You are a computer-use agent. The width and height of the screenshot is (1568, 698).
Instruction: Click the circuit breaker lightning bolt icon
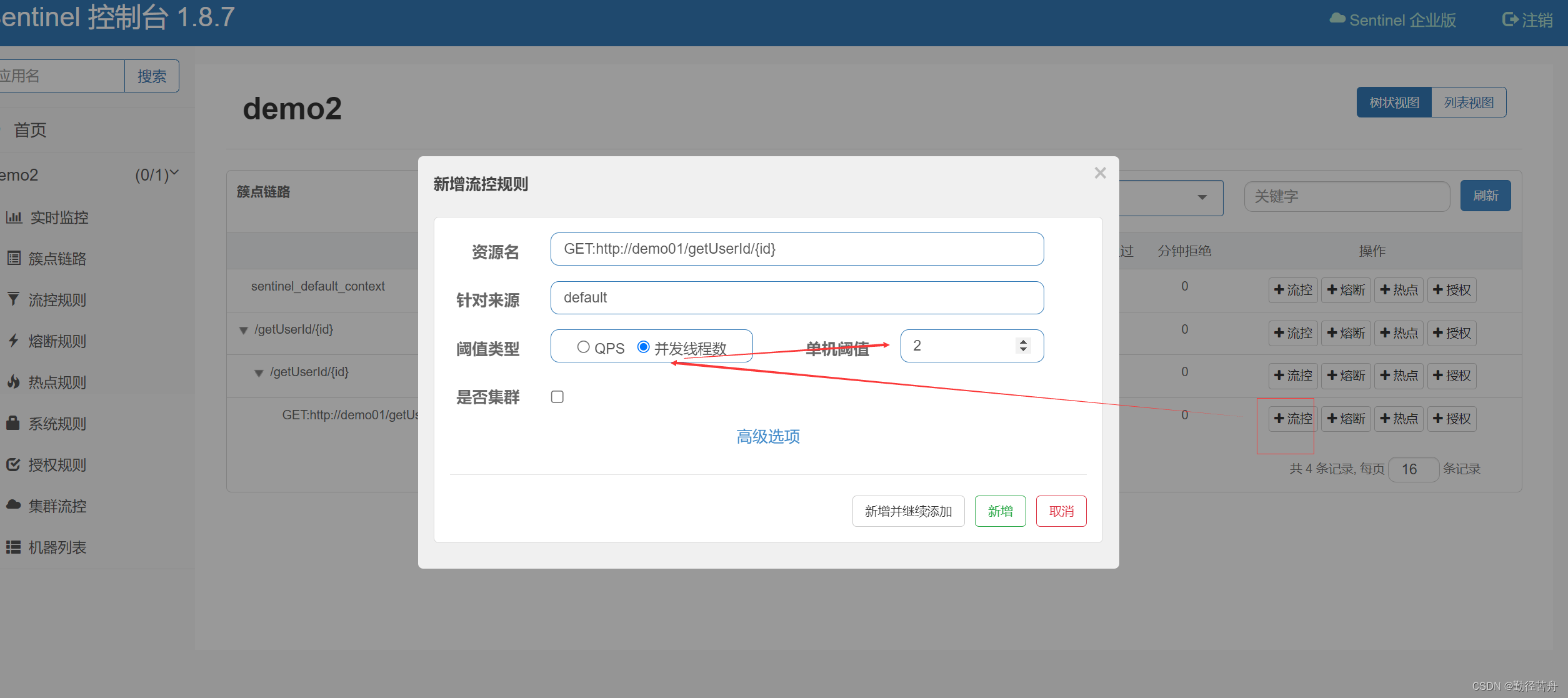click(13, 341)
